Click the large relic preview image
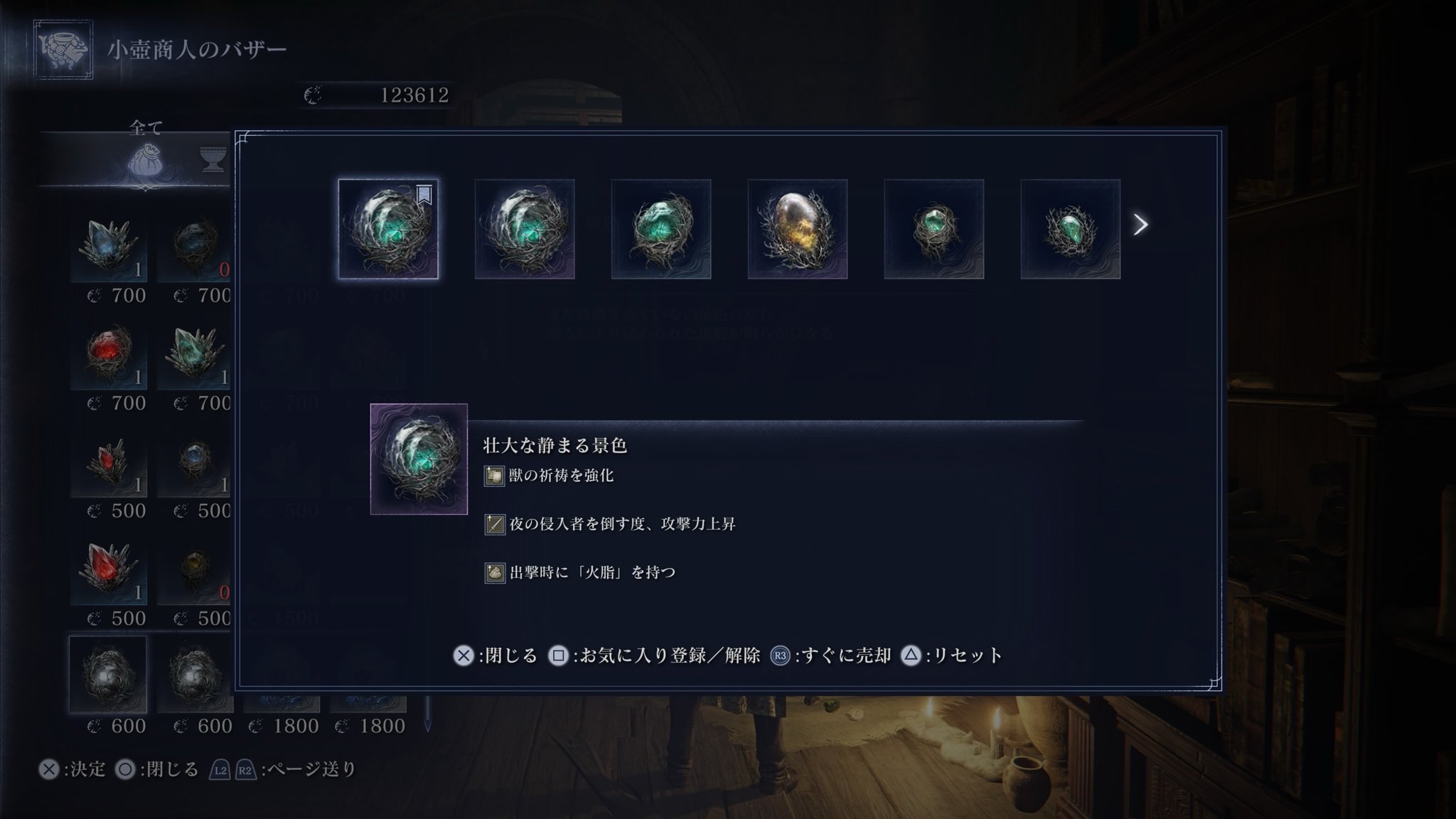Viewport: 1456px width, 819px height. [x=419, y=459]
